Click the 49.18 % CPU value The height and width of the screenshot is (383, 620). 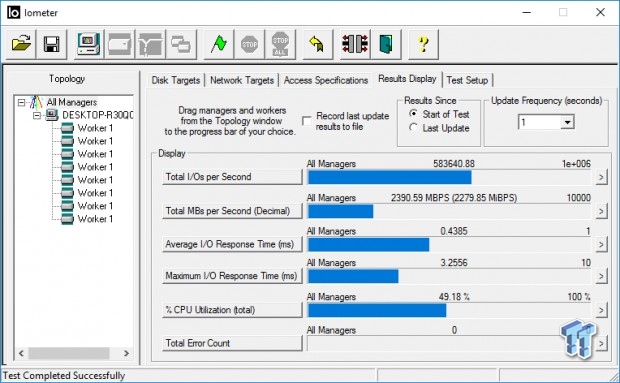(x=454, y=297)
